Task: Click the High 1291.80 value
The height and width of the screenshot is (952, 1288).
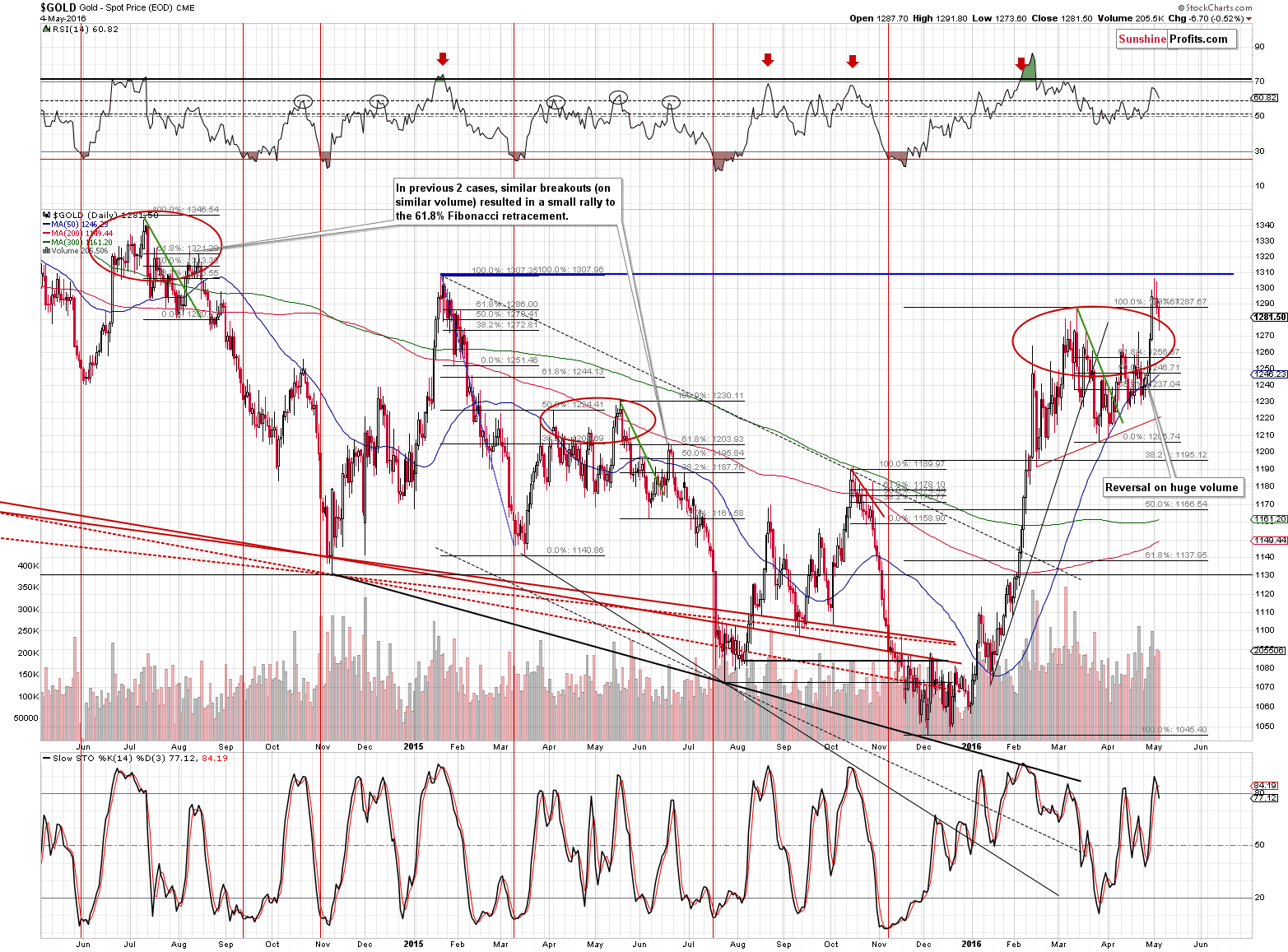Action: click(x=939, y=18)
